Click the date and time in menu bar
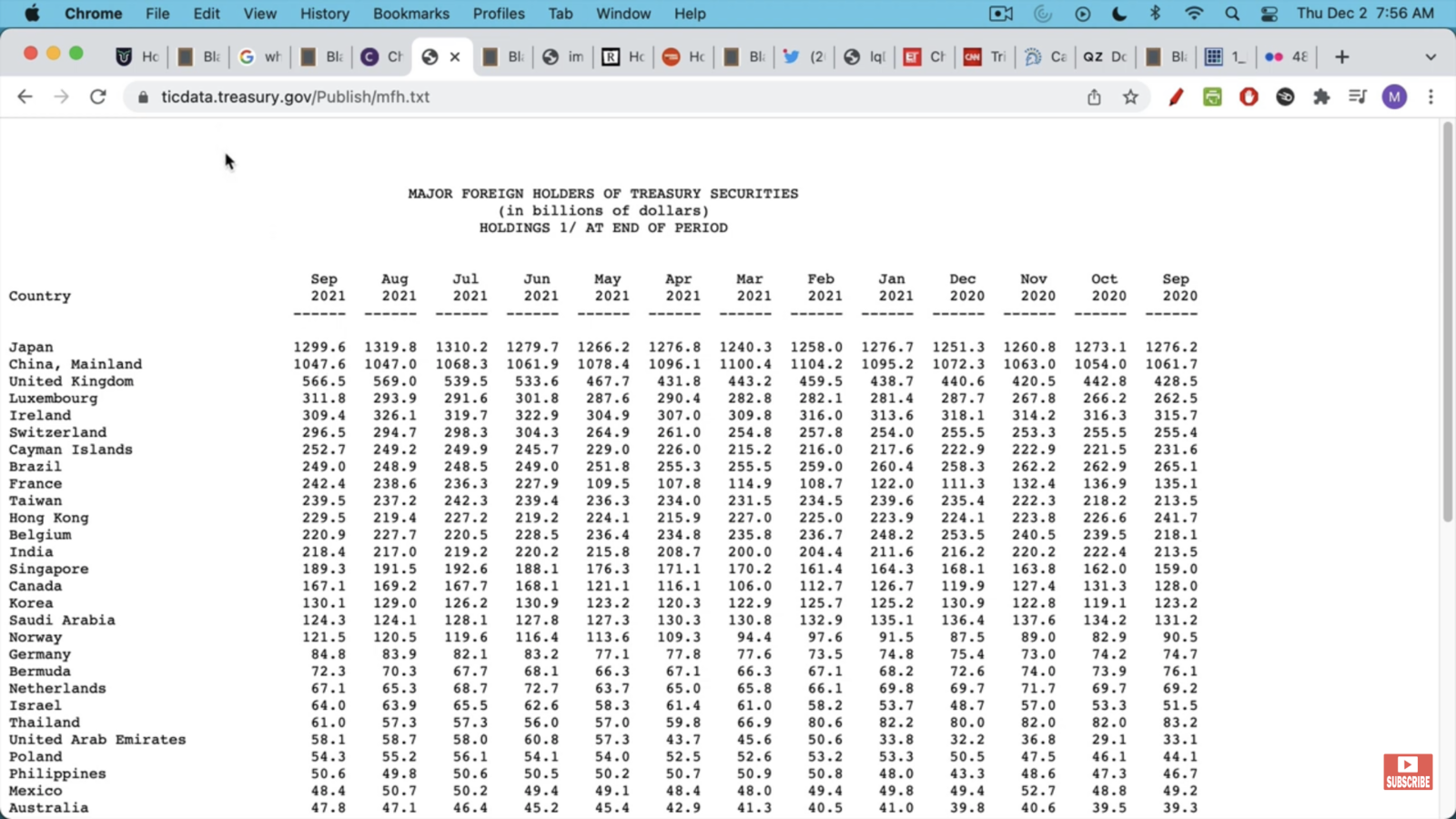Viewport: 1456px width, 819px height. click(x=1365, y=14)
